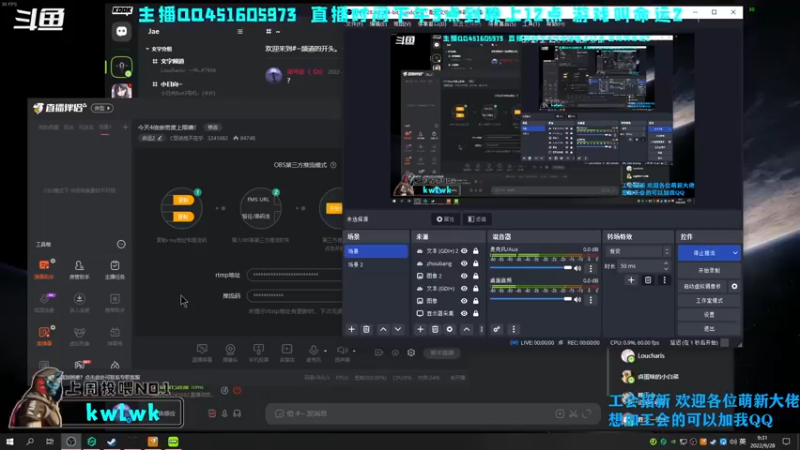Open the headset server icon in KOOK

click(121, 67)
